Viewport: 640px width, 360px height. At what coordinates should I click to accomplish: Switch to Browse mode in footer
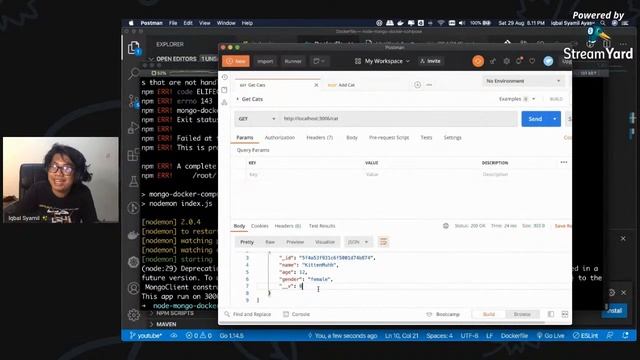pos(522,314)
